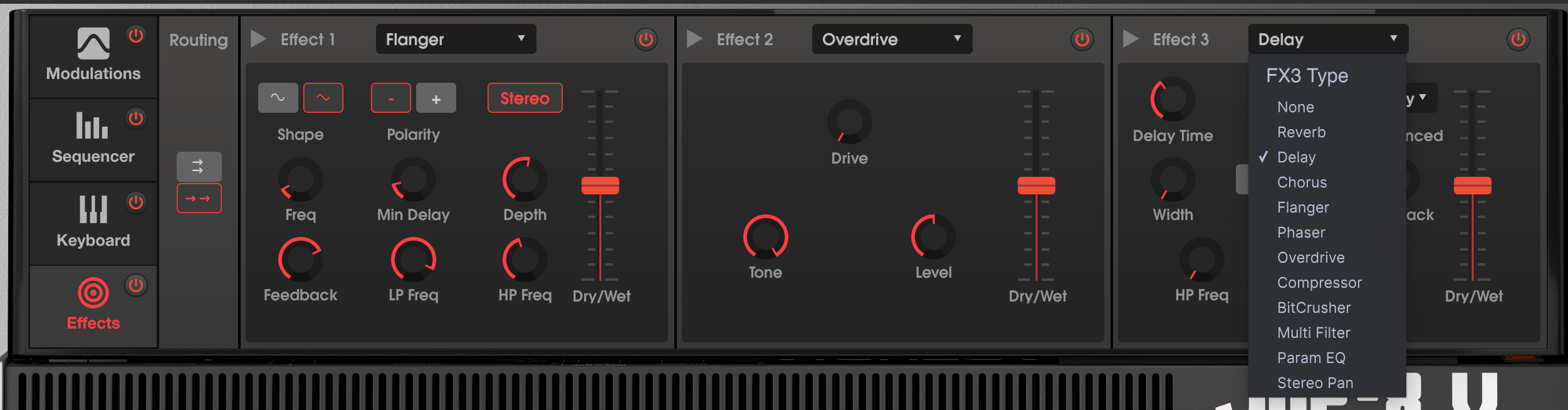Click the Effect 1 label
This screenshot has height=410, width=1568.
point(308,39)
